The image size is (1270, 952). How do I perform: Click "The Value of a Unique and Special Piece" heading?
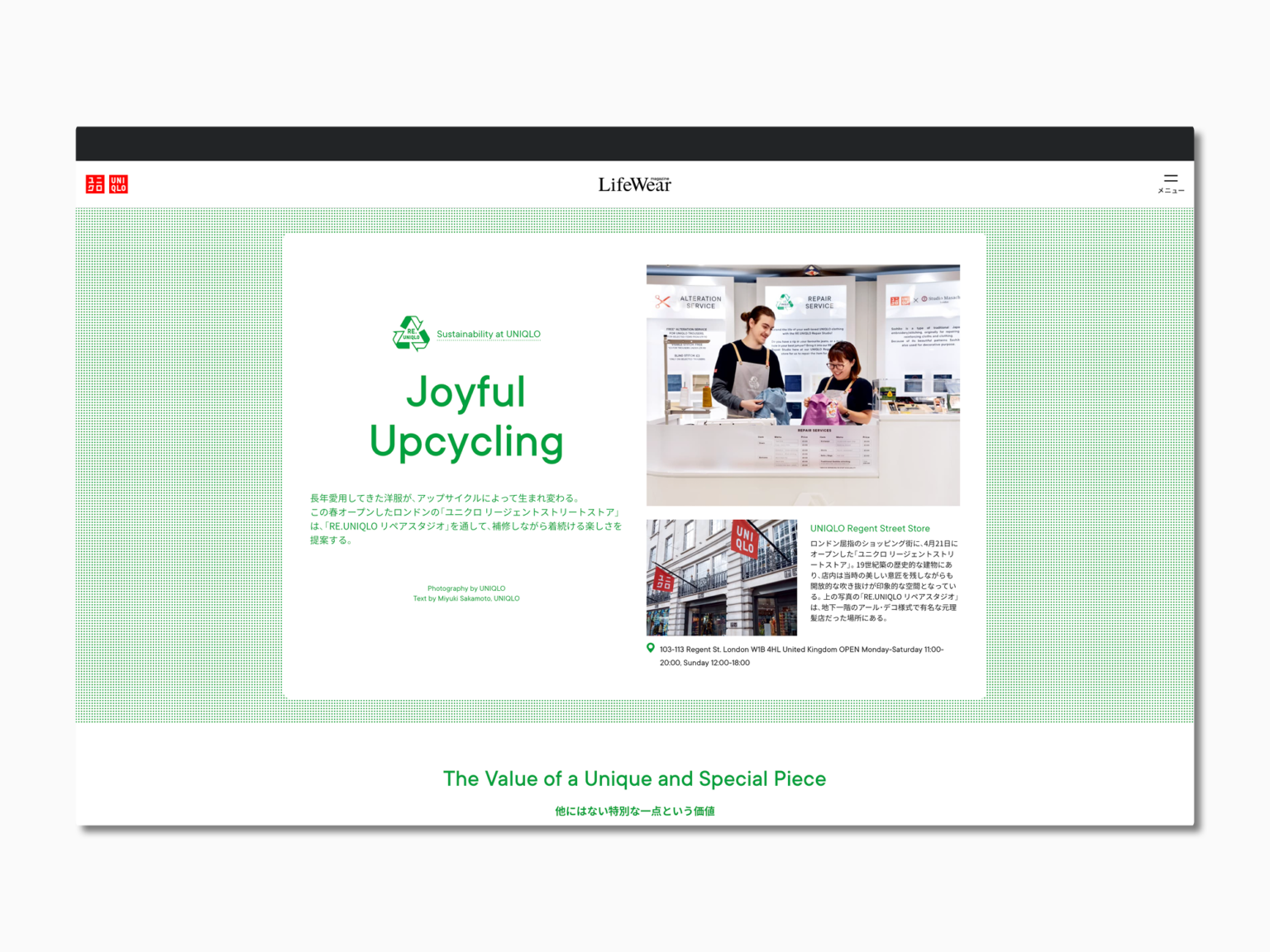click(634, 778)
